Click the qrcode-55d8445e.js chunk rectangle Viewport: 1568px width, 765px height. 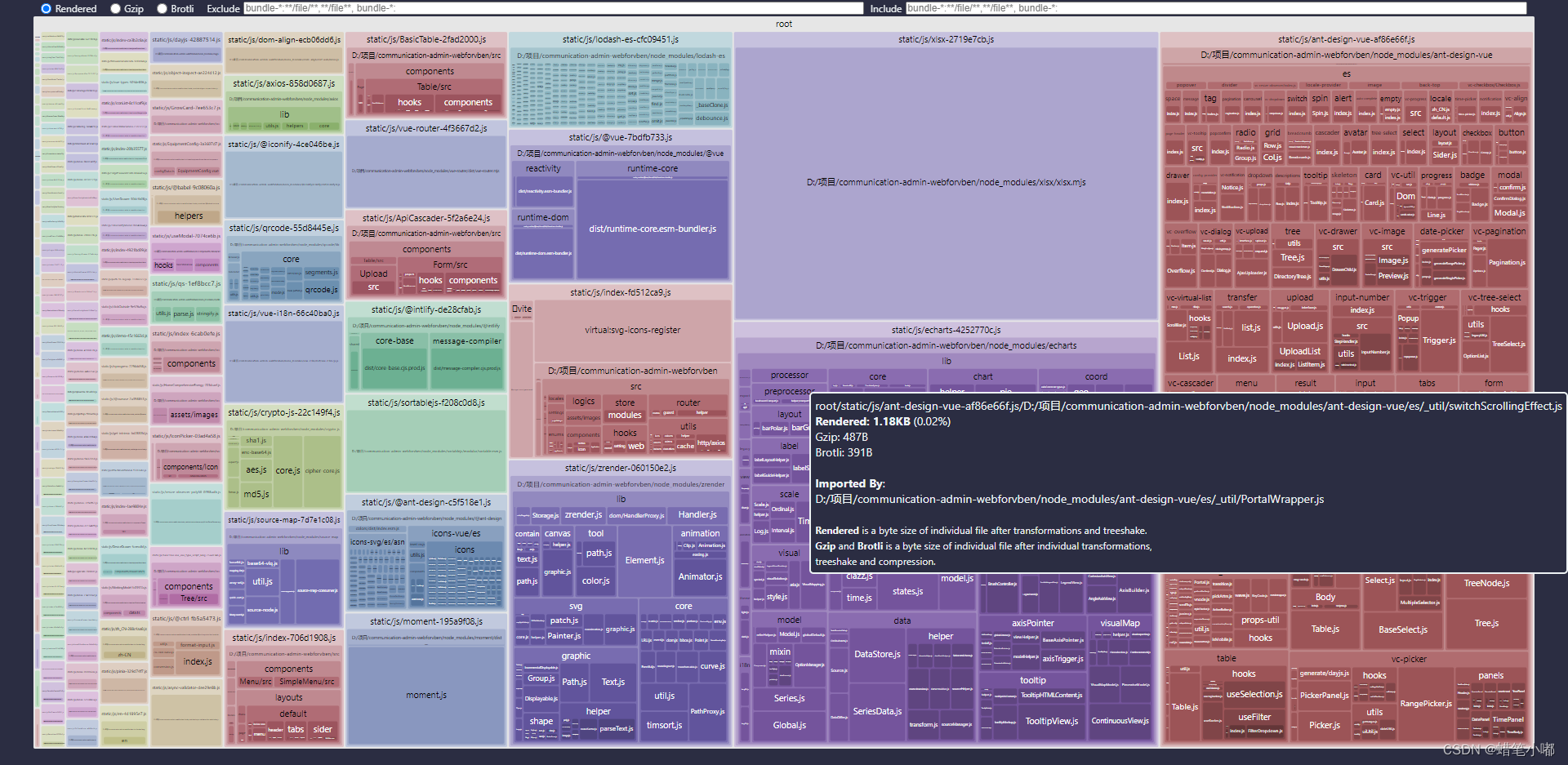(x=283, y=228)
